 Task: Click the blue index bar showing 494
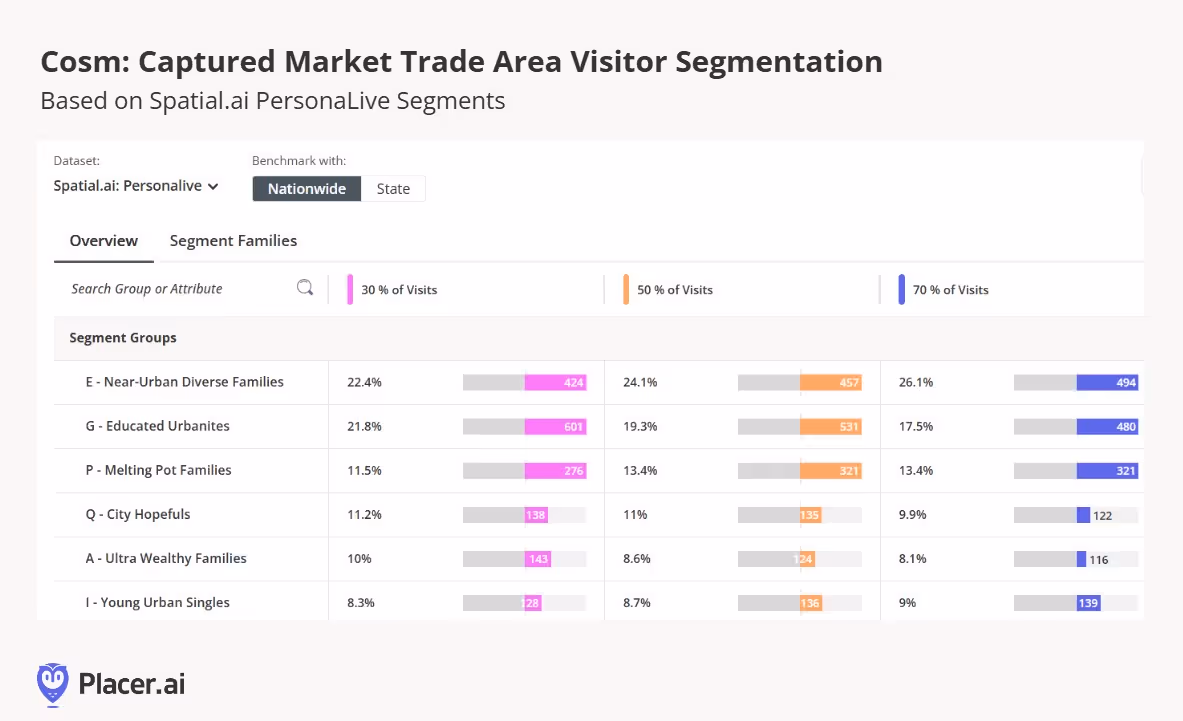coord(1108,382)
